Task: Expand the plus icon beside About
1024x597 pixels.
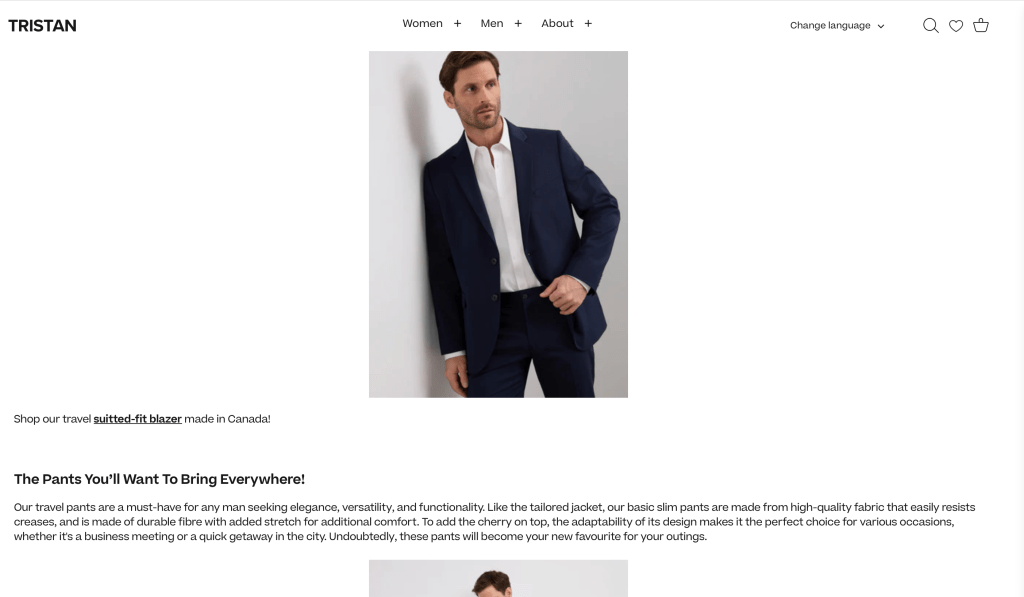Action: click(x=588, y=24)
